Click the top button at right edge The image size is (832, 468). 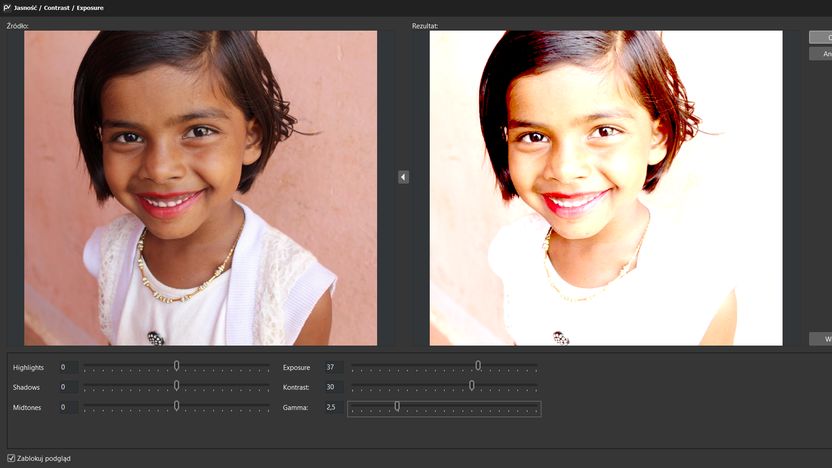[x=820, y=37]
